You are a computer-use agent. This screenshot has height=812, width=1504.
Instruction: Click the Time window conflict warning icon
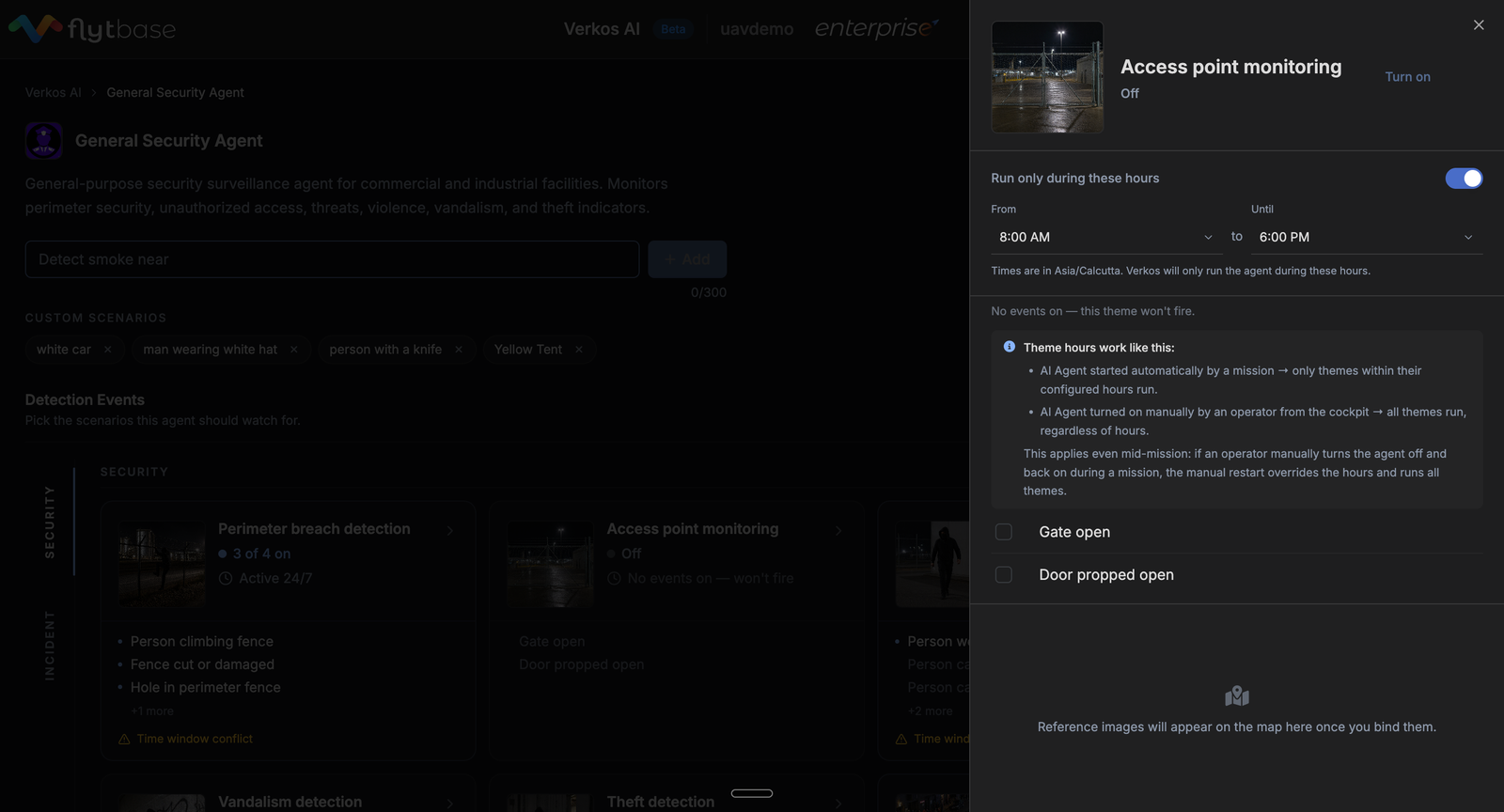[124, 740]
